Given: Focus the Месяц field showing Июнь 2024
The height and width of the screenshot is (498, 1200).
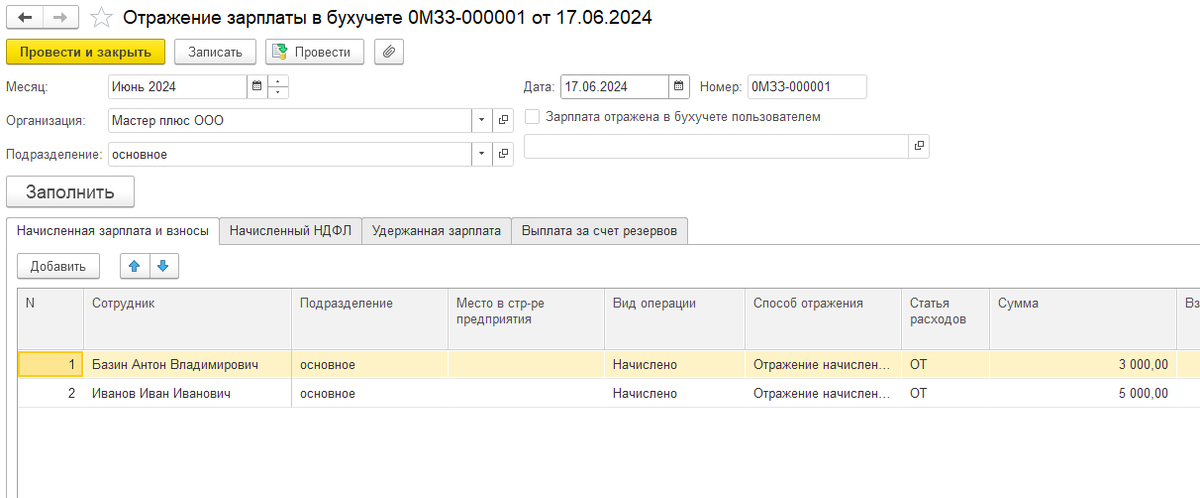Looking at the screenshot, I should [176, 87].
